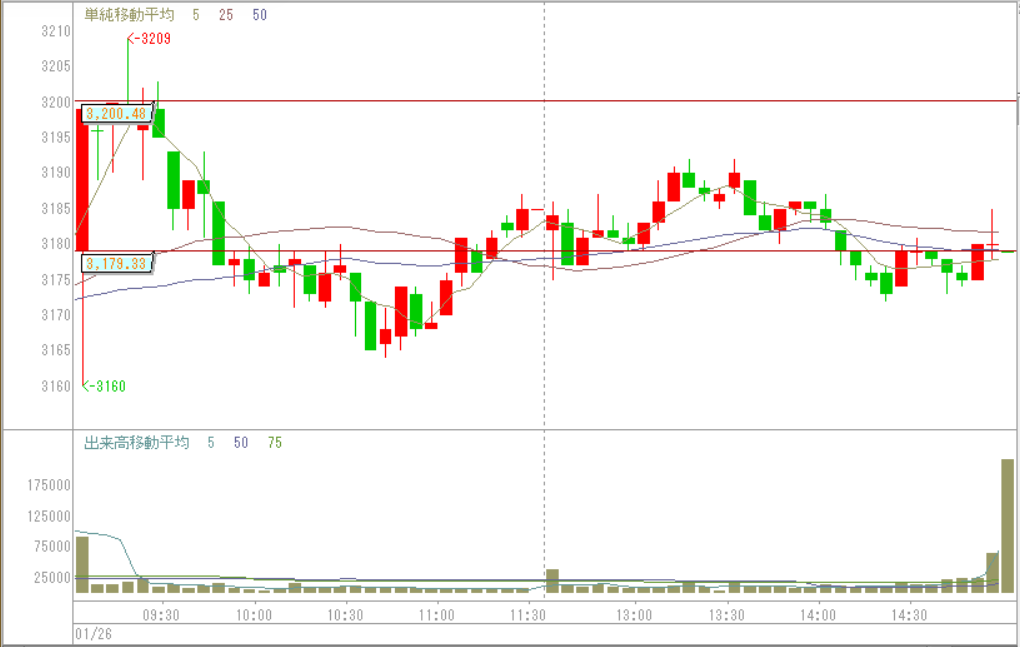
Task: Select the 50-period price moving average value
Action: [260, 14]
